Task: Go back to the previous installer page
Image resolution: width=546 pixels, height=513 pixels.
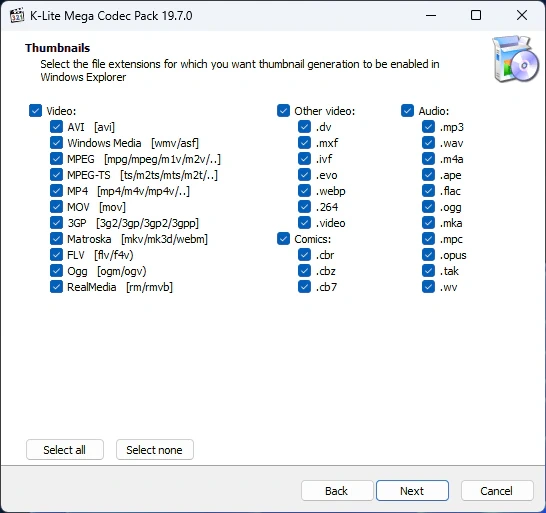Action: 337,491
